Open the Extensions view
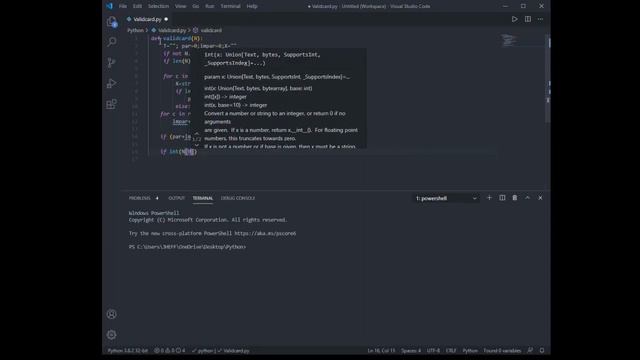Viewport: 640px width, 360px height. click(111, 104)
